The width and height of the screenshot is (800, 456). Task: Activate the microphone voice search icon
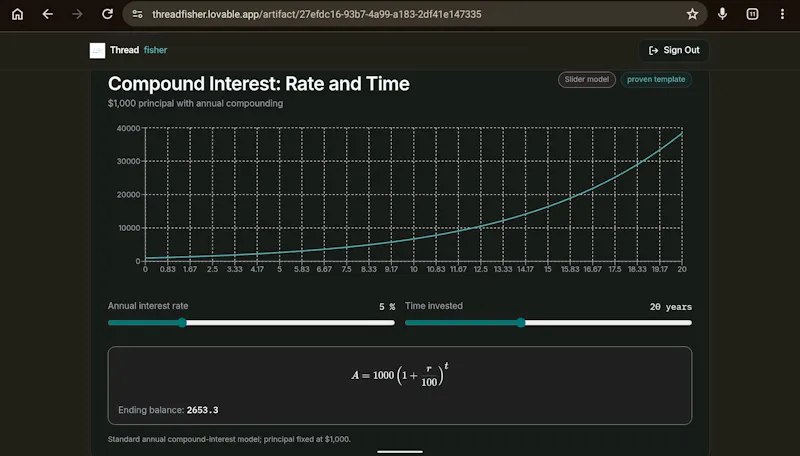[x=722, y=14]
